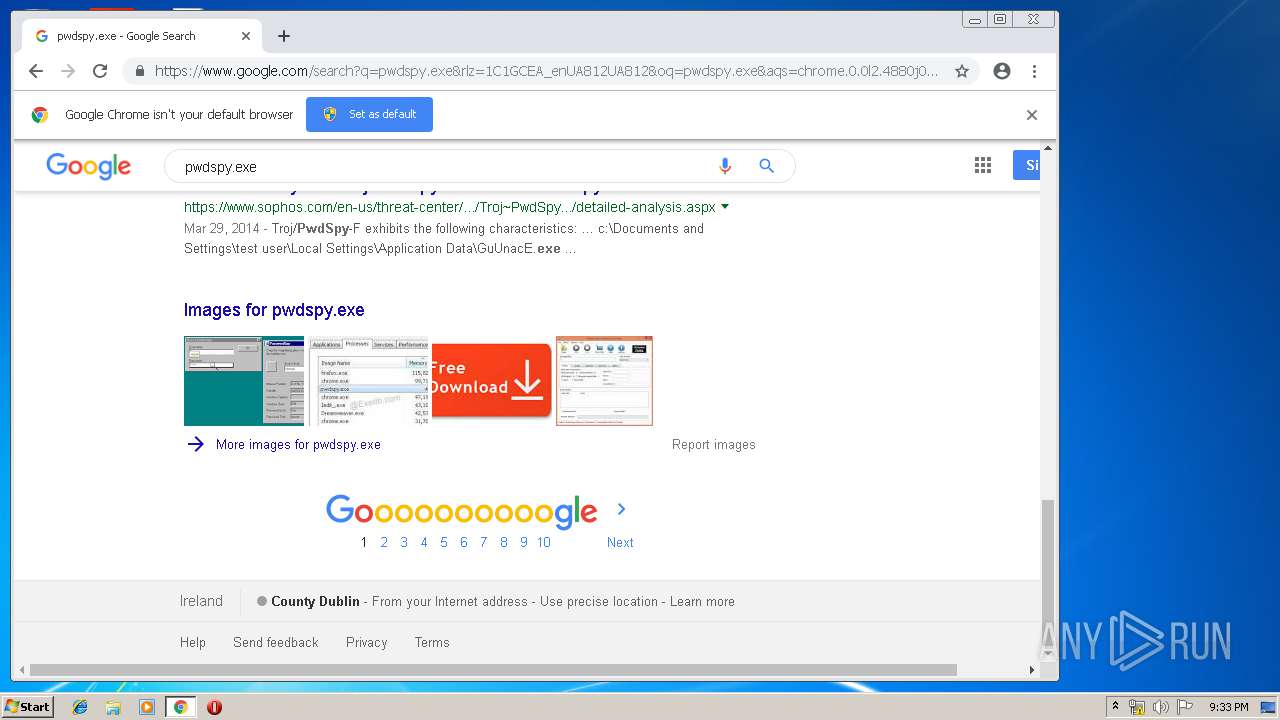Show hidden tray icons arrow
Viewport: 1280px width, 720px height.
(x=1115, y=707)
